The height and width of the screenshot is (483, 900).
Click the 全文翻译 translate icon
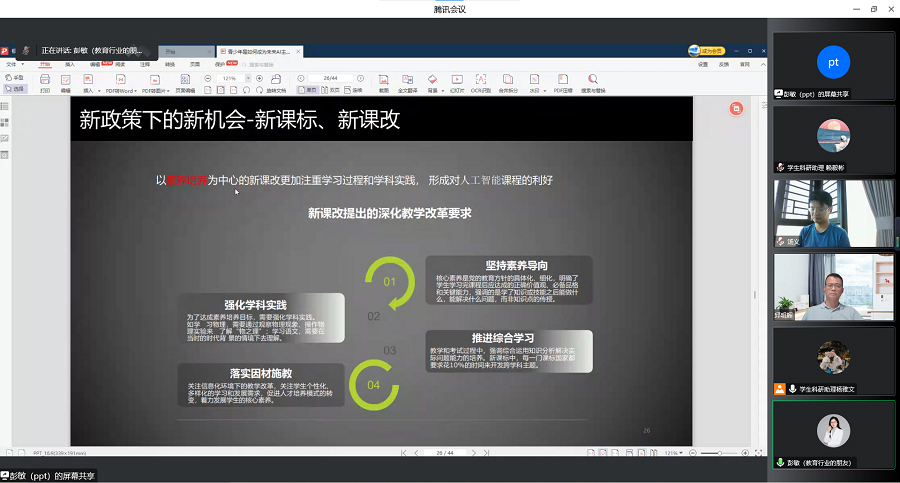[x=407, y=80]
